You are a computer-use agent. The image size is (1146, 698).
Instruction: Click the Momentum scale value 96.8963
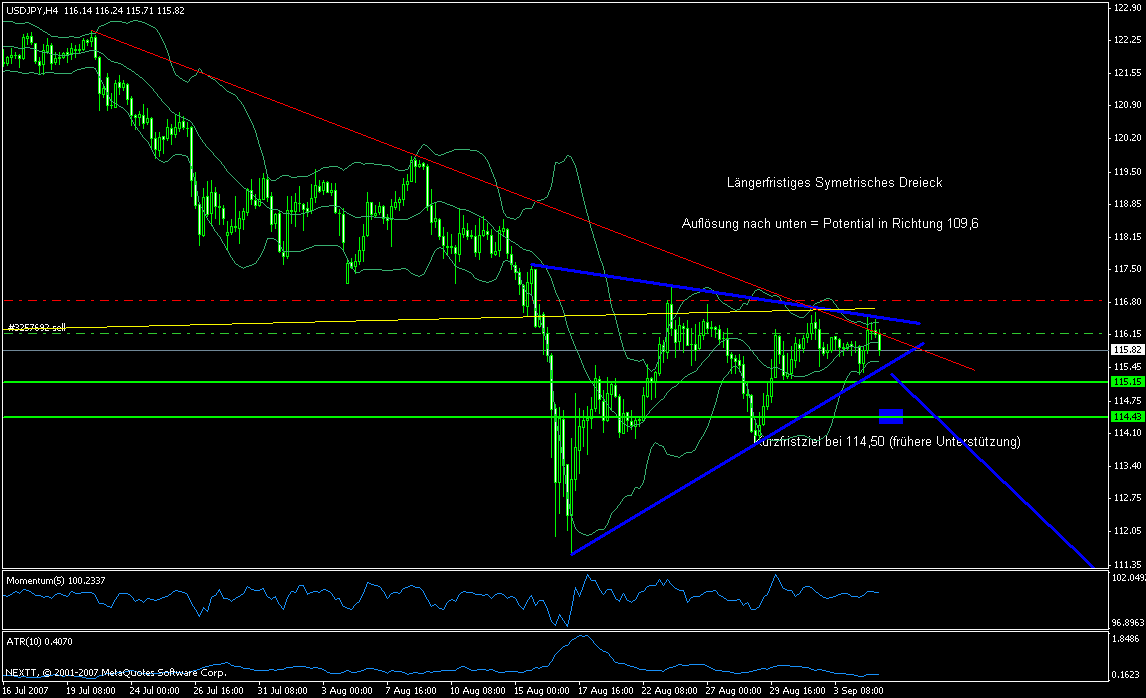tap(1128, 623)
